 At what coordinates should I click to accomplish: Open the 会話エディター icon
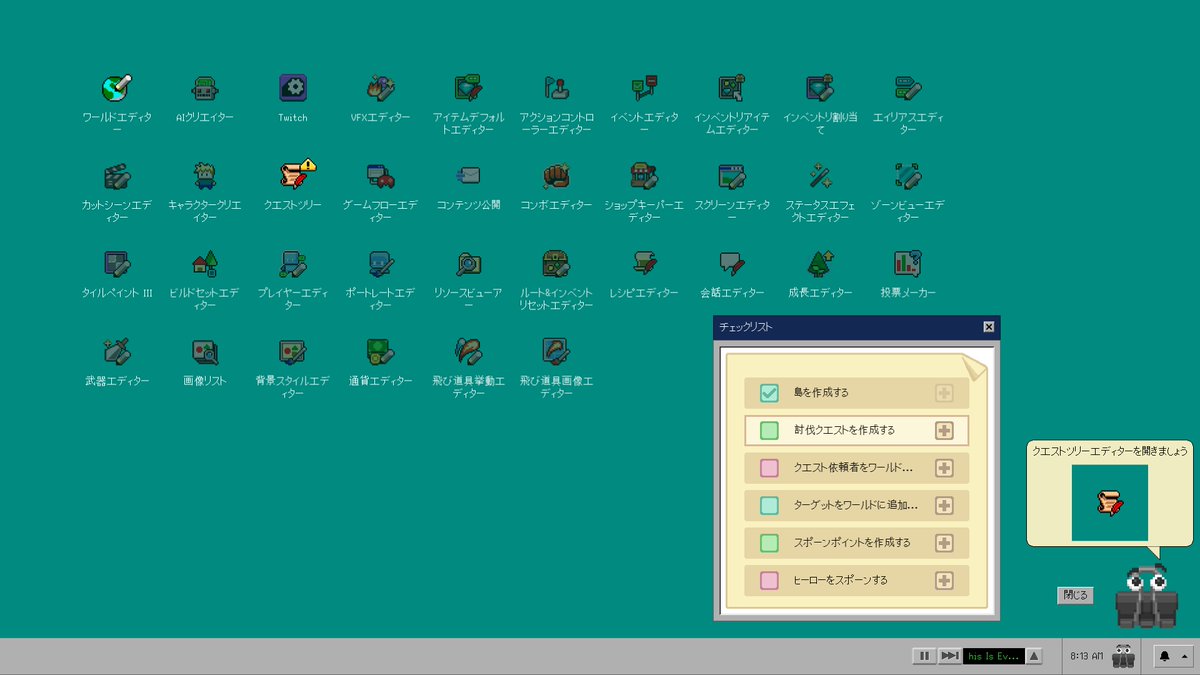click(732, 264)
